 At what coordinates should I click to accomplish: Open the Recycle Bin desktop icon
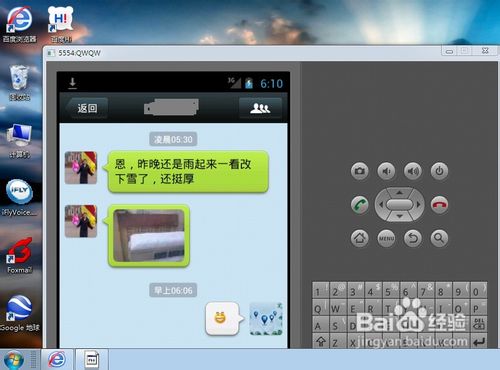19,83
